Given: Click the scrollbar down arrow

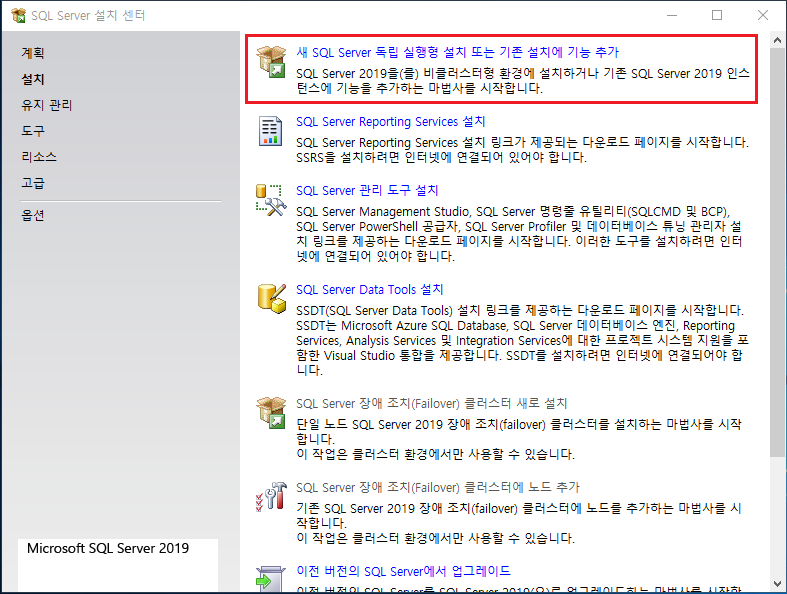Looking at the screenshot, I should [x=777, y=584].
